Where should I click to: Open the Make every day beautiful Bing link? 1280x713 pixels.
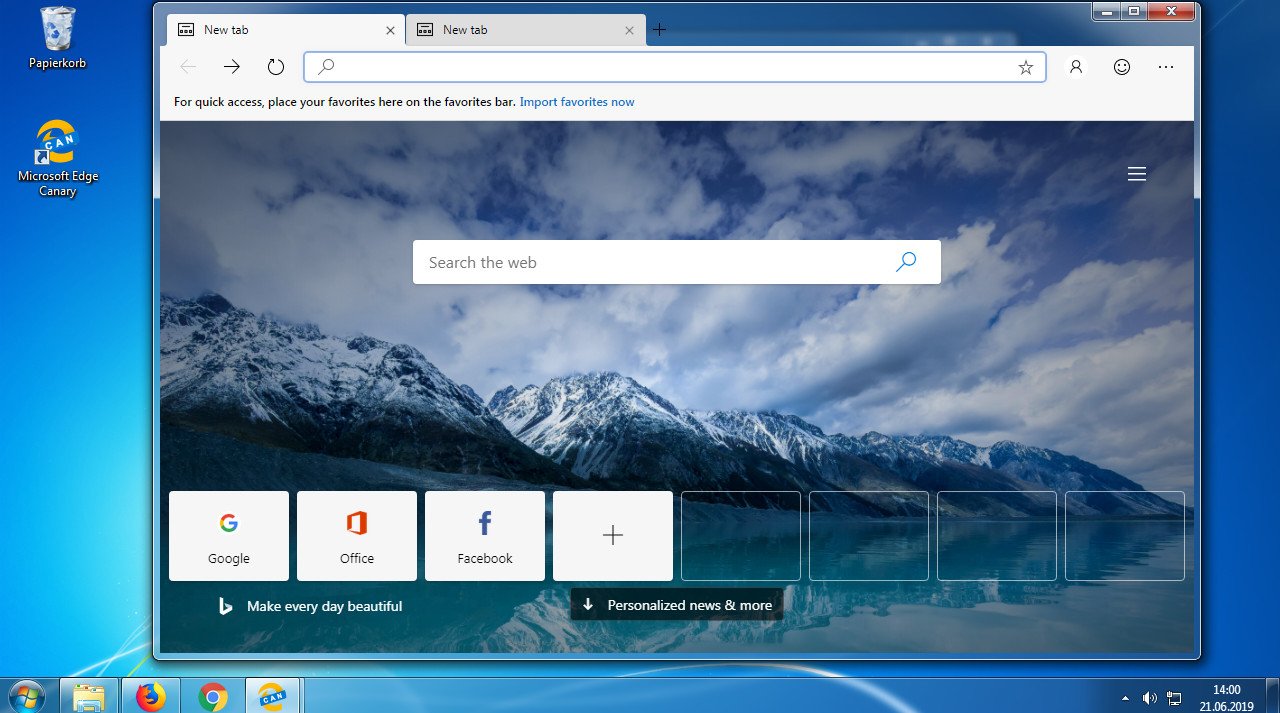tap(323, 605)
